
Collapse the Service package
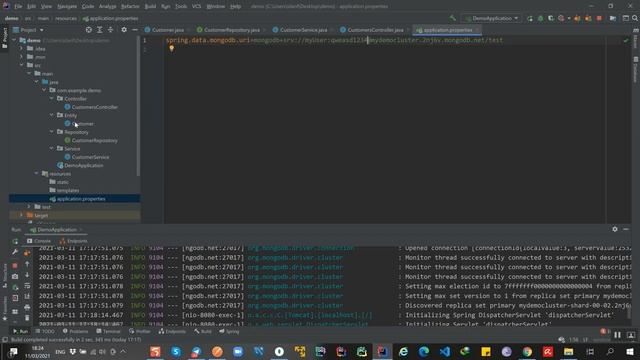pyautogui.click(x=52, y=149)
